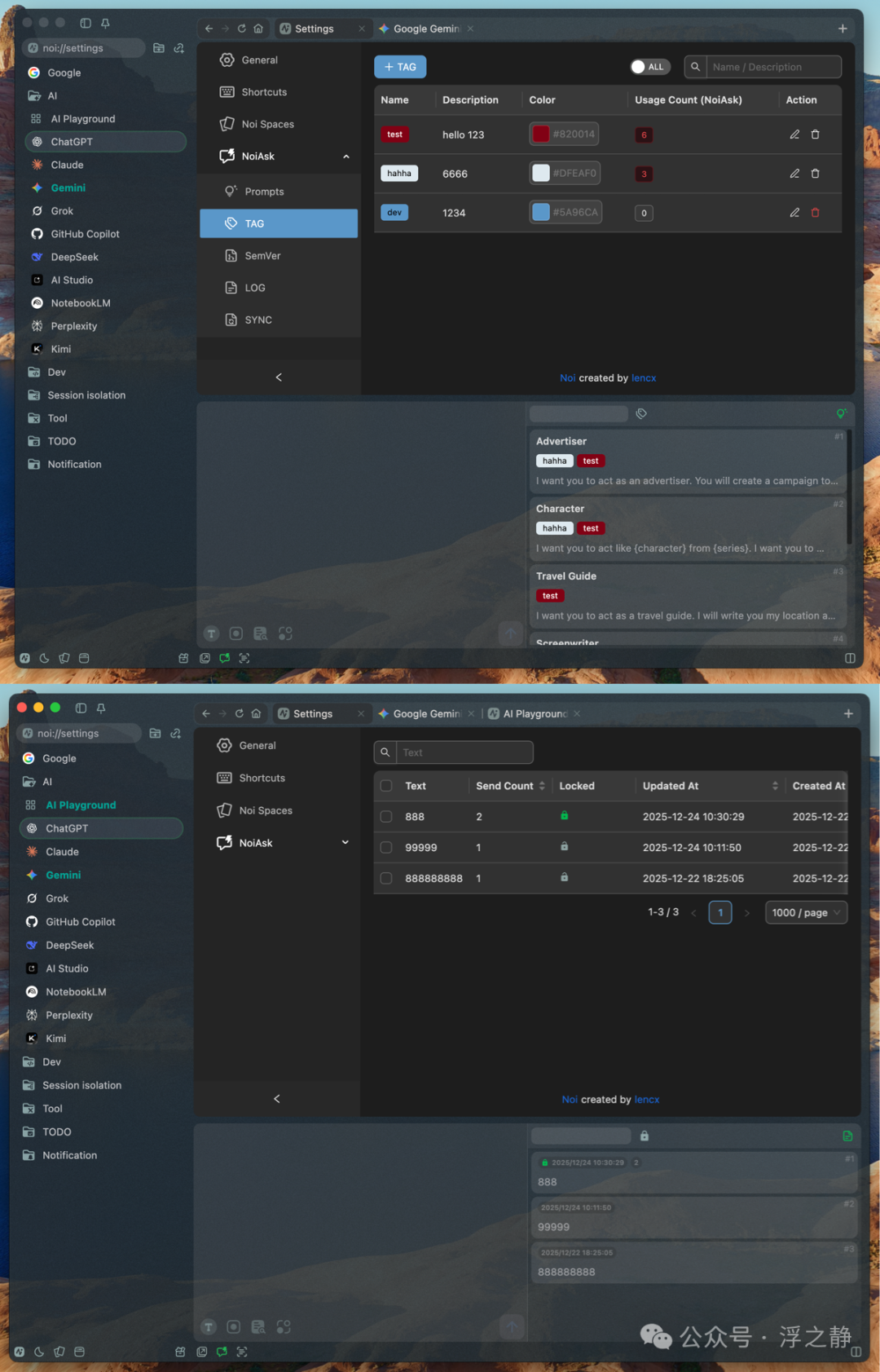The height and width of the screenshot is (1372, 880).
Task: Sort the table by Updated At
Action: coord(775,786)
